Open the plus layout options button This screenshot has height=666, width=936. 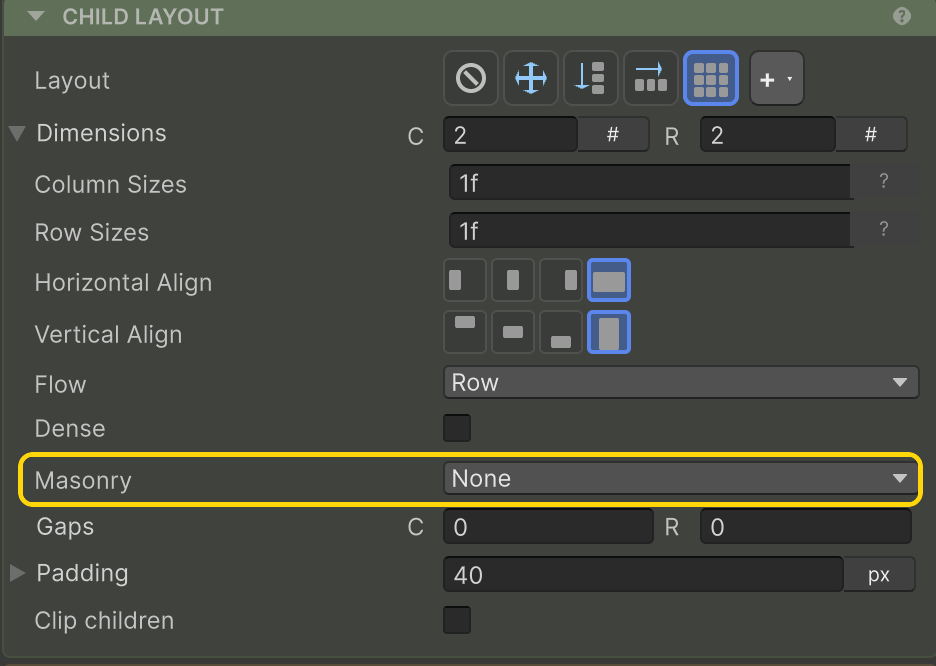pos(777,78)
